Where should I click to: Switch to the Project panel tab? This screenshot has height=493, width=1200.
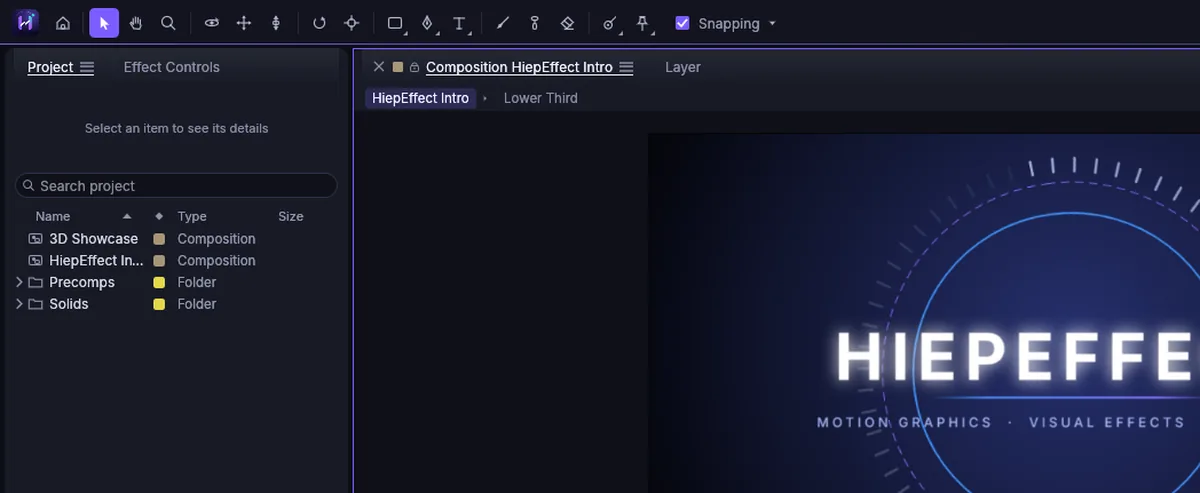[x=50, y=67]
